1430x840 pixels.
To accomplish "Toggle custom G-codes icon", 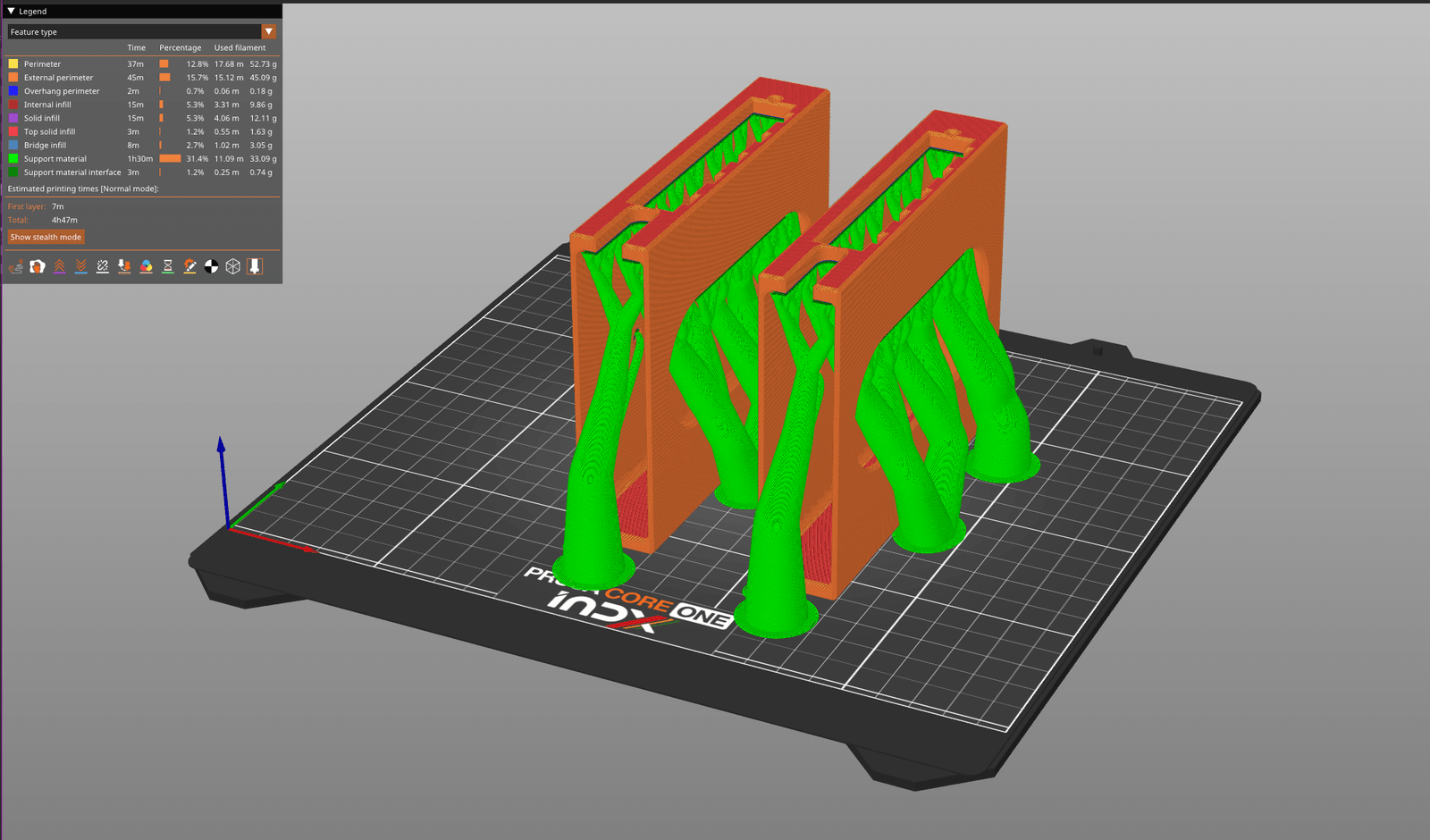I will (x=189, y=266).
